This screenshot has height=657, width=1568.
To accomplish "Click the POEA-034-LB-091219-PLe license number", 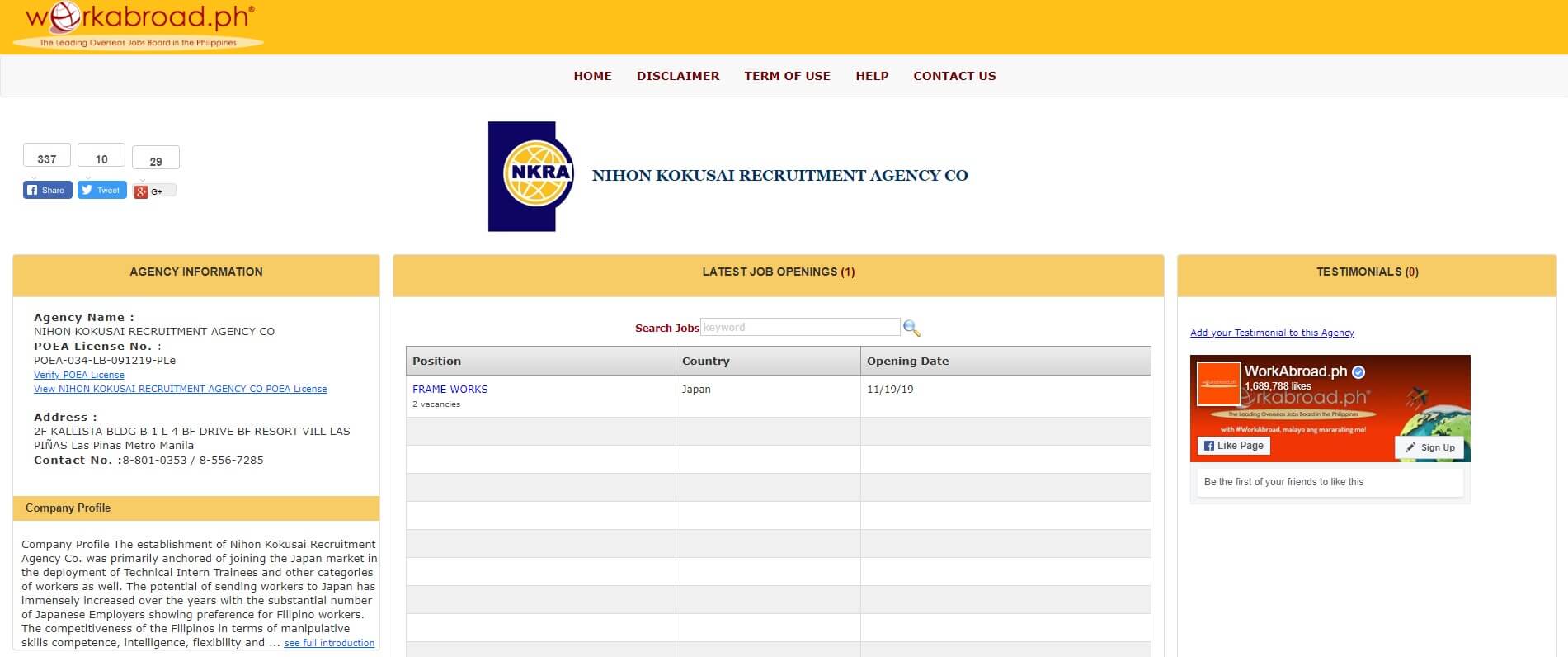I will pyautogui.click(x=105, y=361).
